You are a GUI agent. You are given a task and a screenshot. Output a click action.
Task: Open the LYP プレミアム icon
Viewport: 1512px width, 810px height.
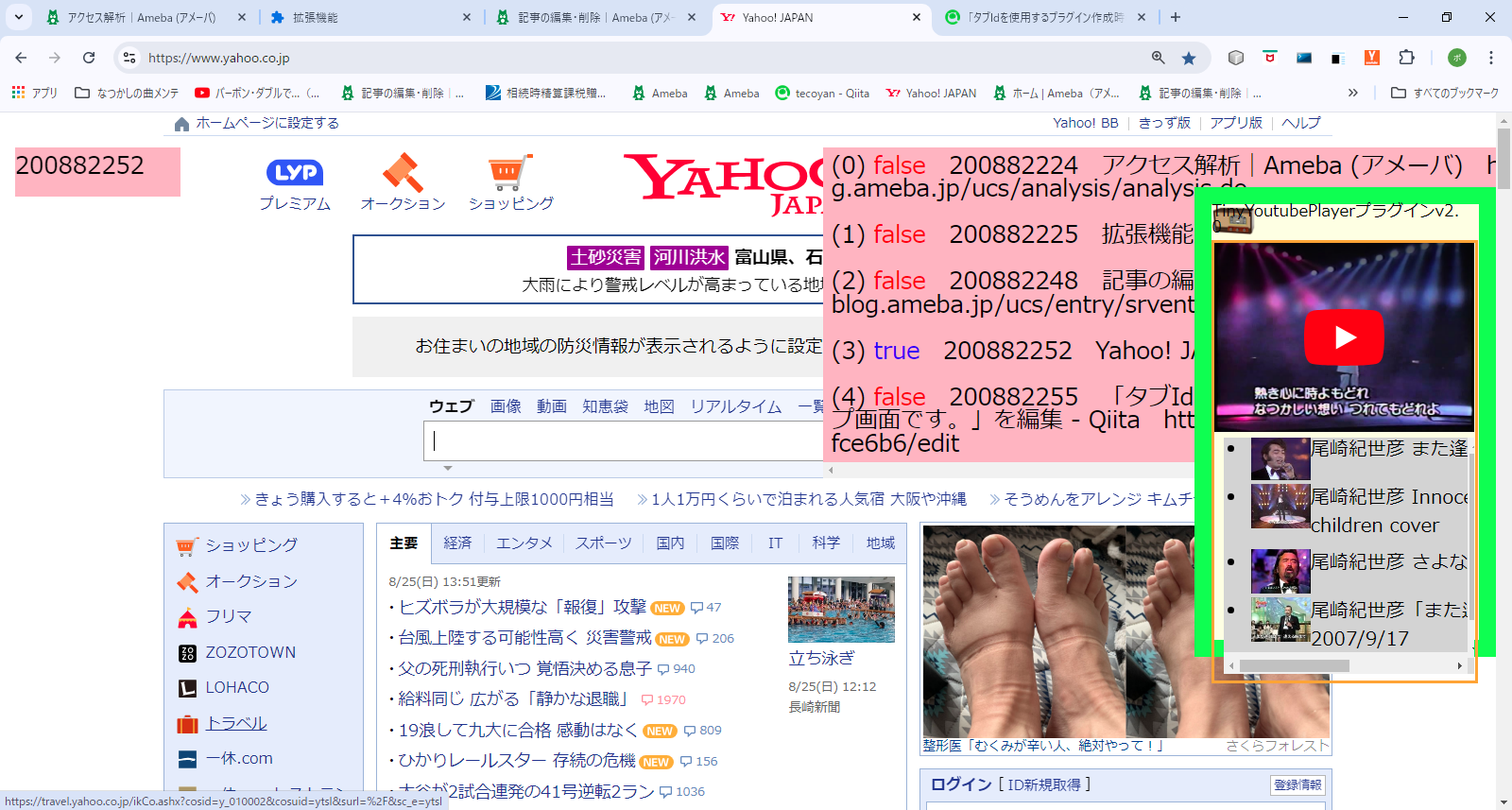click(x=295, y=183)
